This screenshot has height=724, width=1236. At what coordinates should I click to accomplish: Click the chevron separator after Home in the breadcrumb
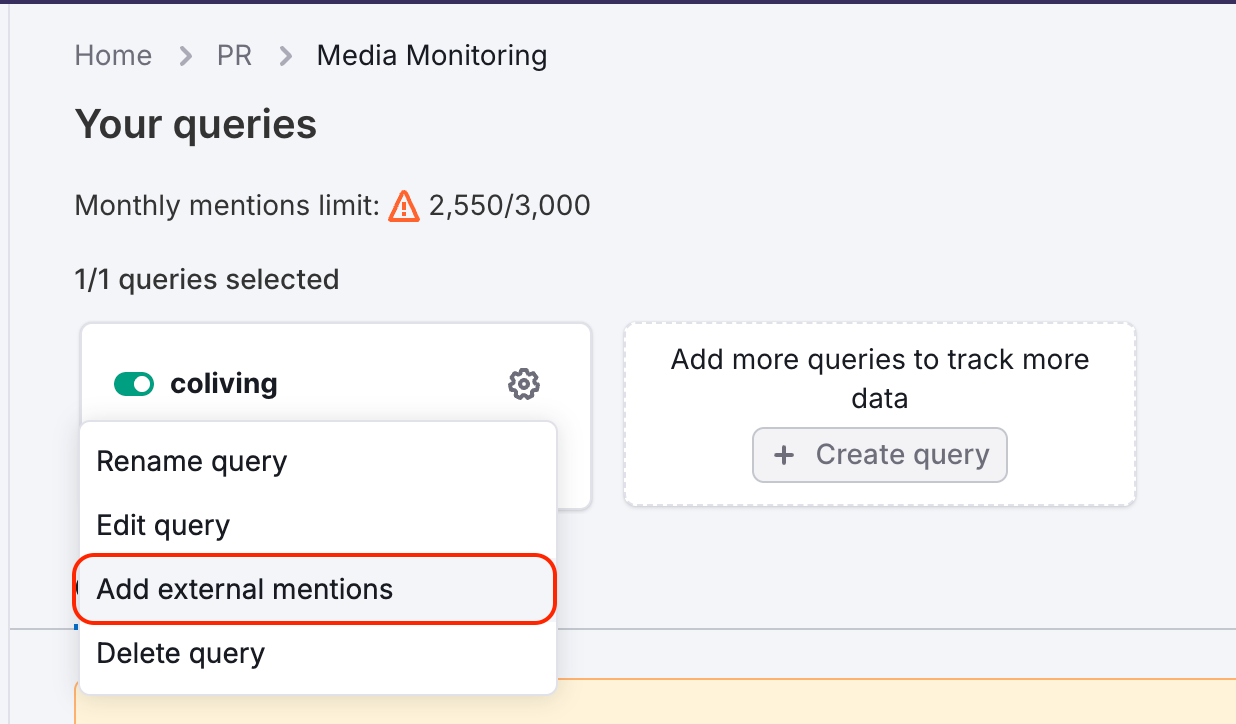[184, 56]
